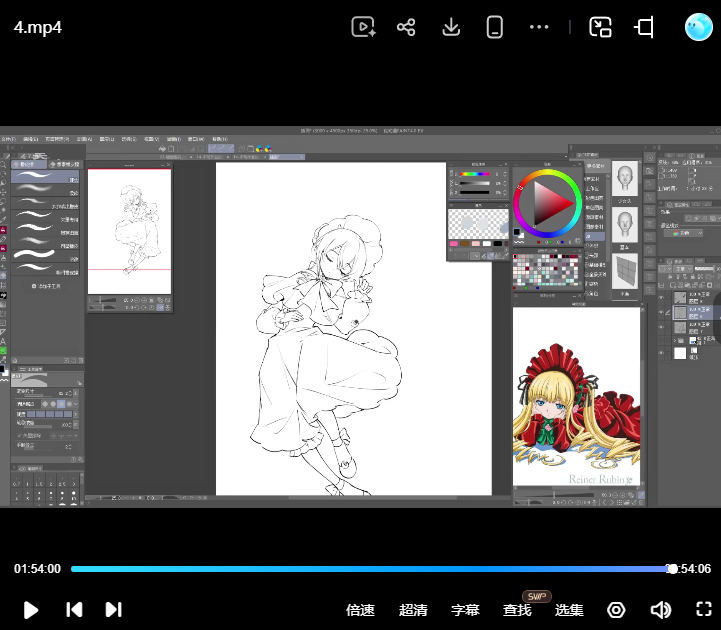Click the grayscale gradient slider below the hue slider
This screenshot has width=721, height=630.
tap(475, 183)
